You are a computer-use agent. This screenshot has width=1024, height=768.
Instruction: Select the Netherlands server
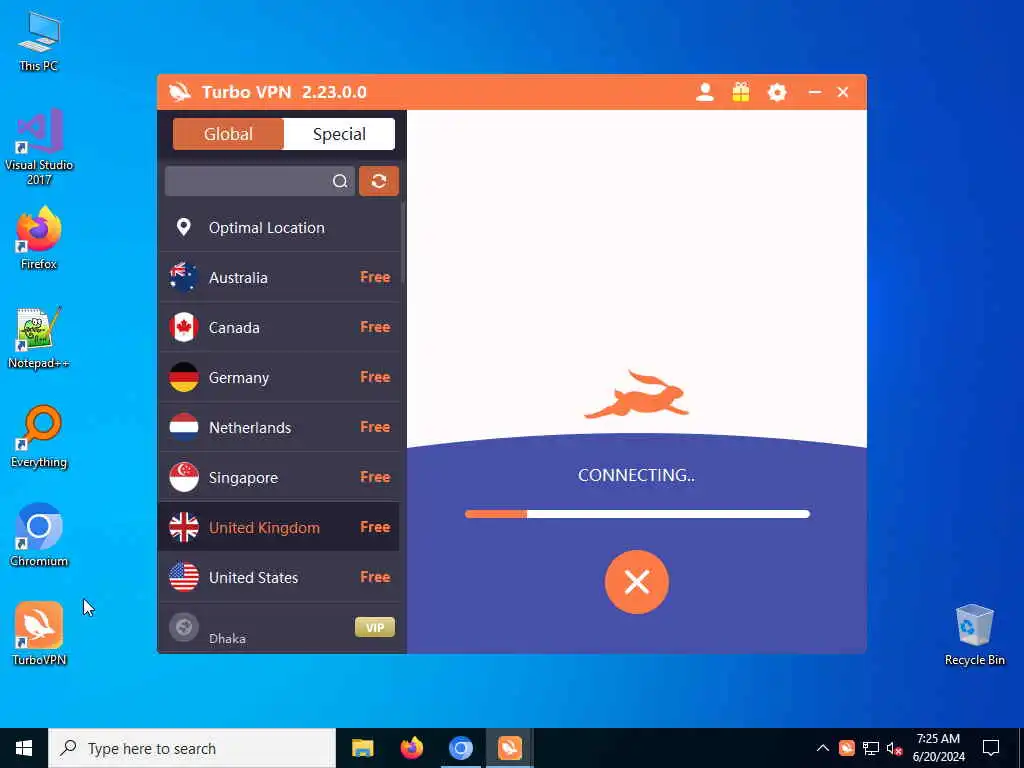tap(280, 427)
